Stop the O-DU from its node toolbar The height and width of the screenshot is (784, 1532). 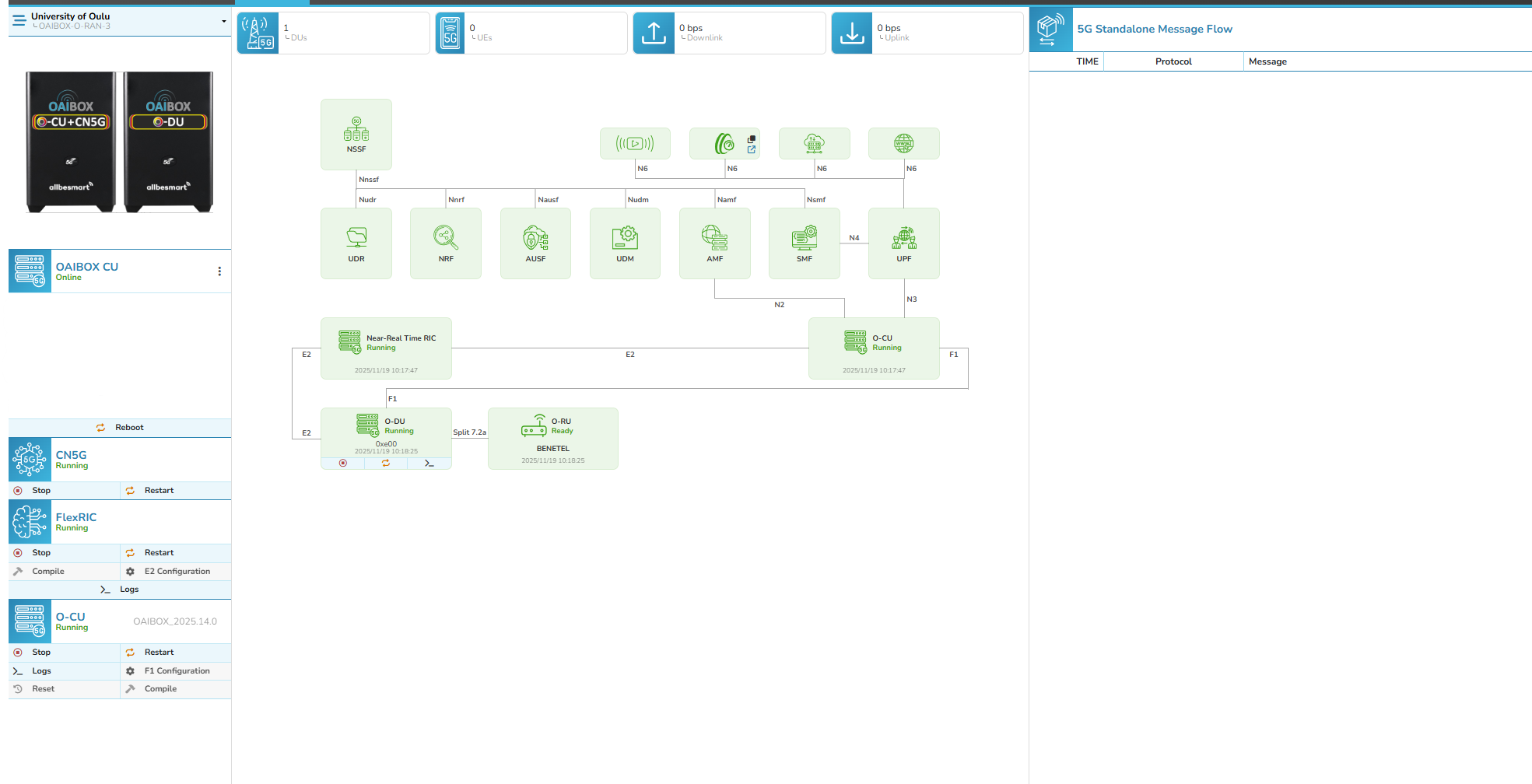[x=343, y=464]
